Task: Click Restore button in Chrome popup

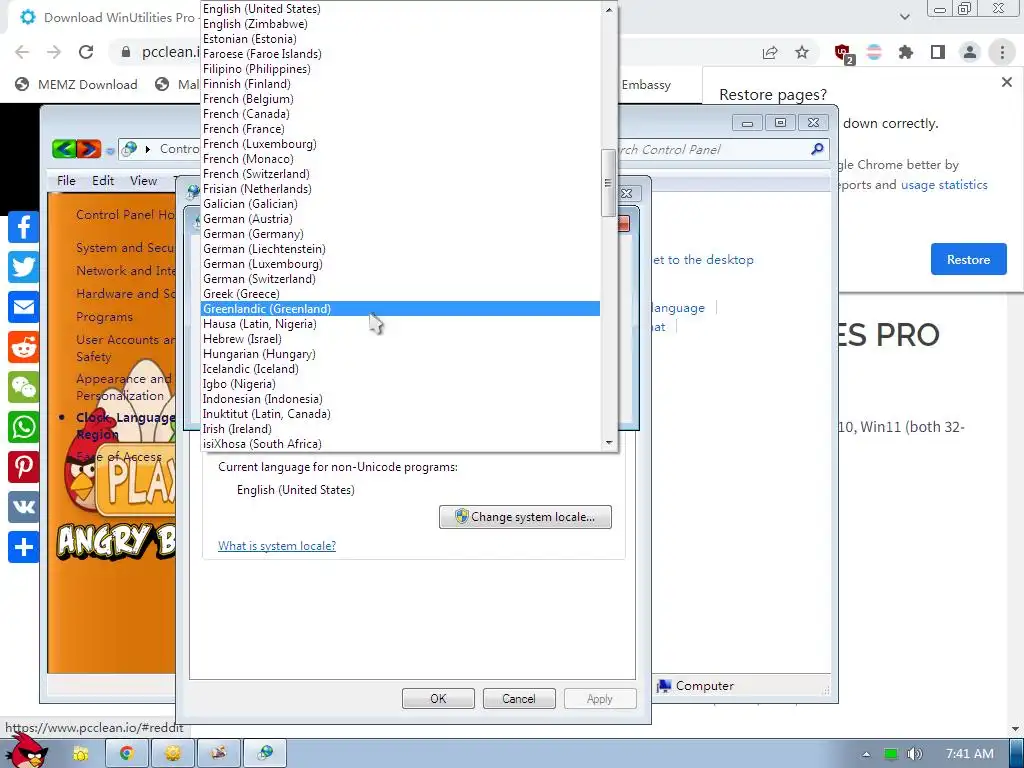Action: pos(968,259)
